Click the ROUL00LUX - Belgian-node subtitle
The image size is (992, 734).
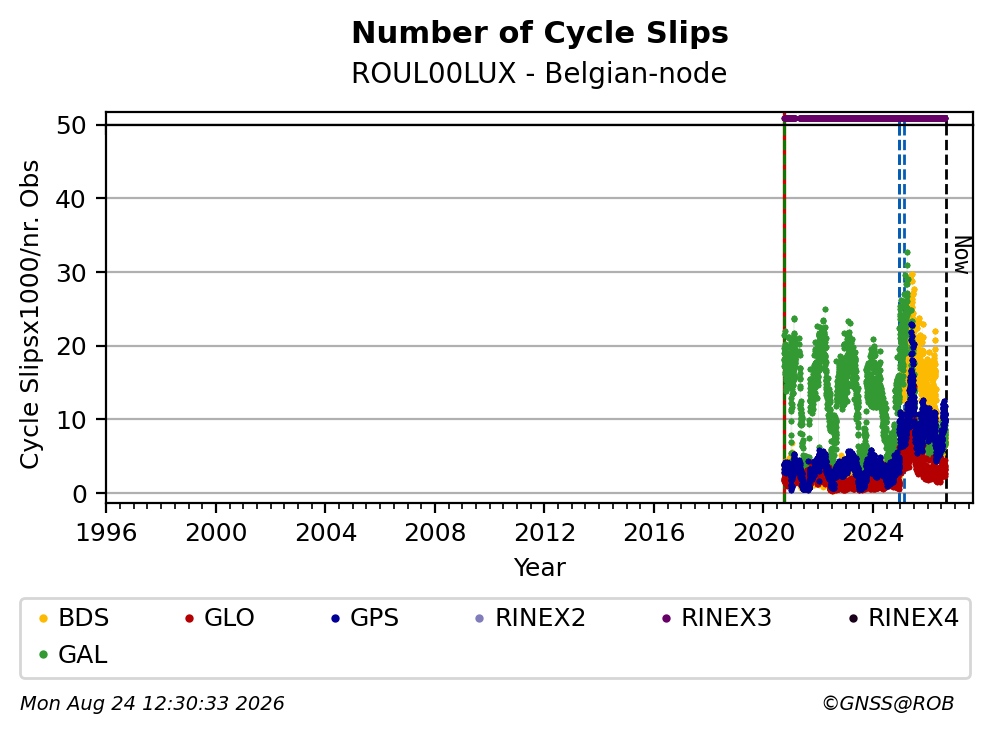[539, 73]
